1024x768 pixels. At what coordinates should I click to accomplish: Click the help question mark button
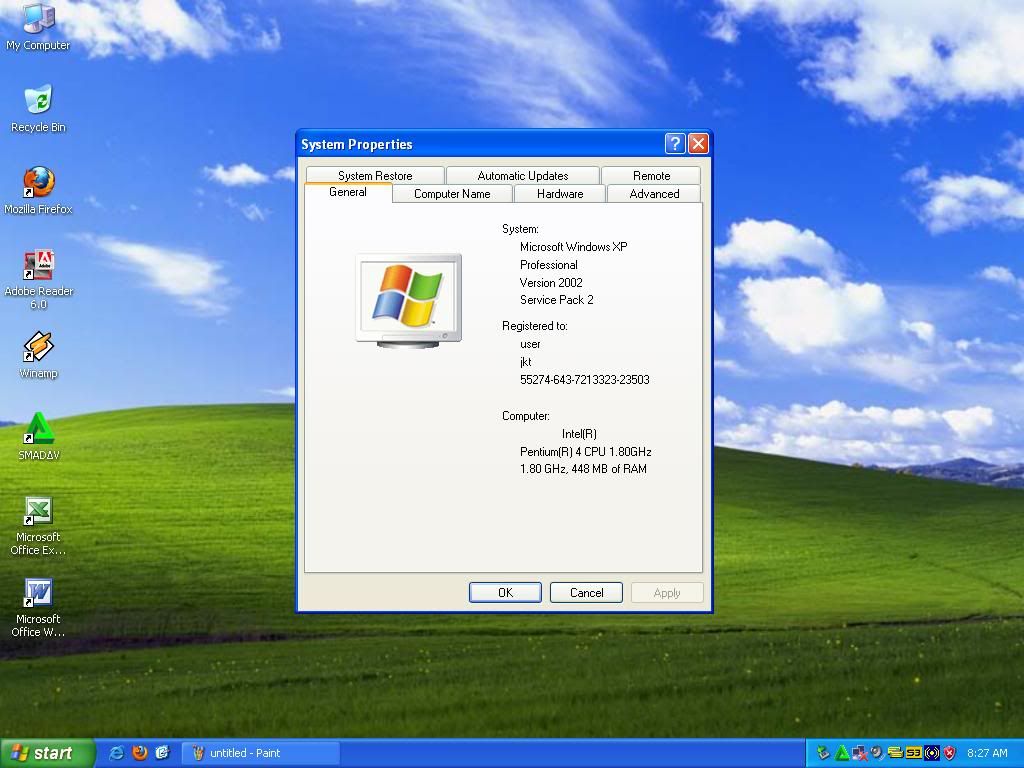tap(675, 144)
